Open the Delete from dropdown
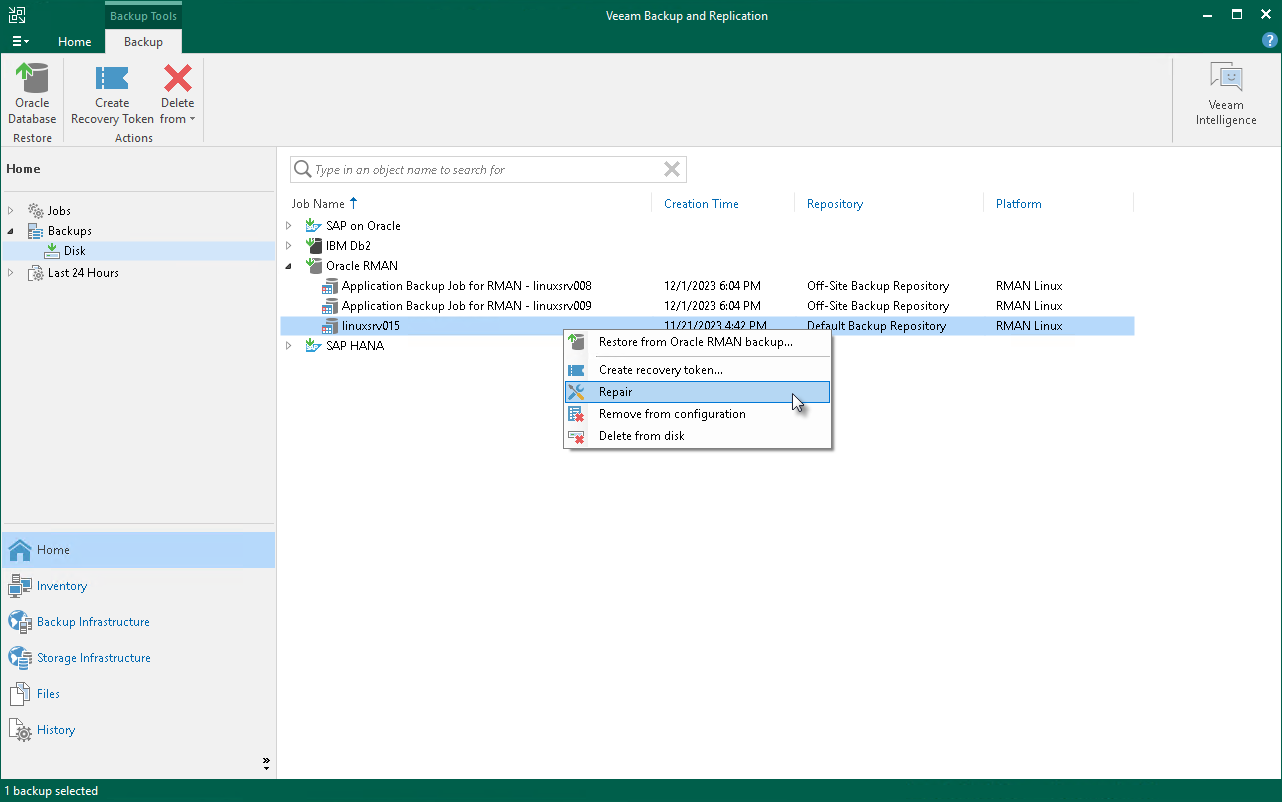 click(177, 110)
